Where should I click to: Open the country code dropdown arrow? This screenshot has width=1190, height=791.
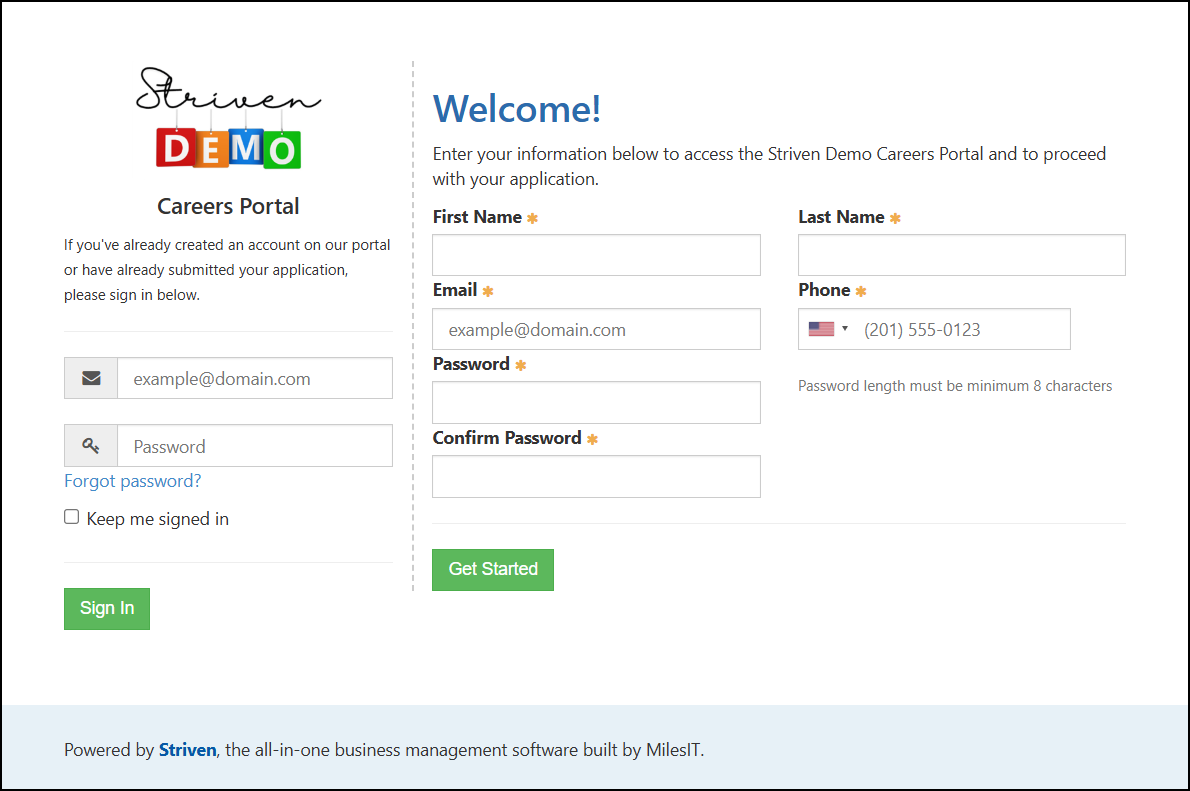845,329
